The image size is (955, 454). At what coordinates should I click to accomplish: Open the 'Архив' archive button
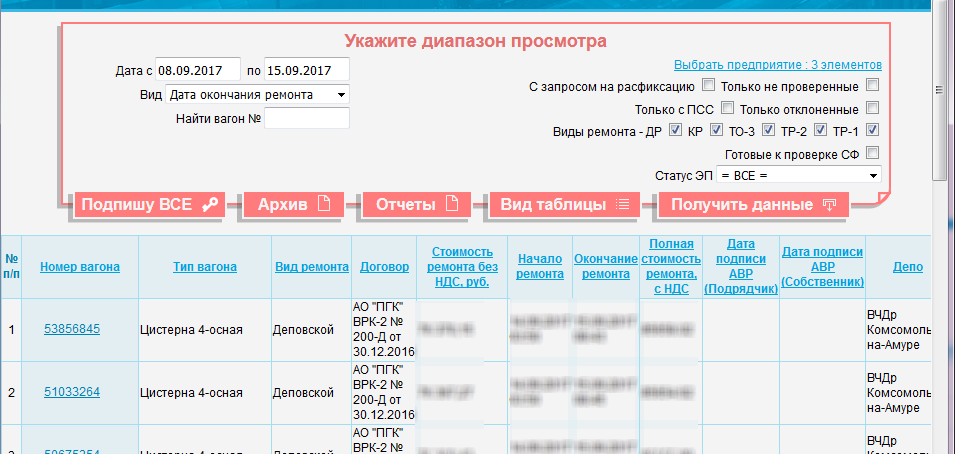(294, 205)
